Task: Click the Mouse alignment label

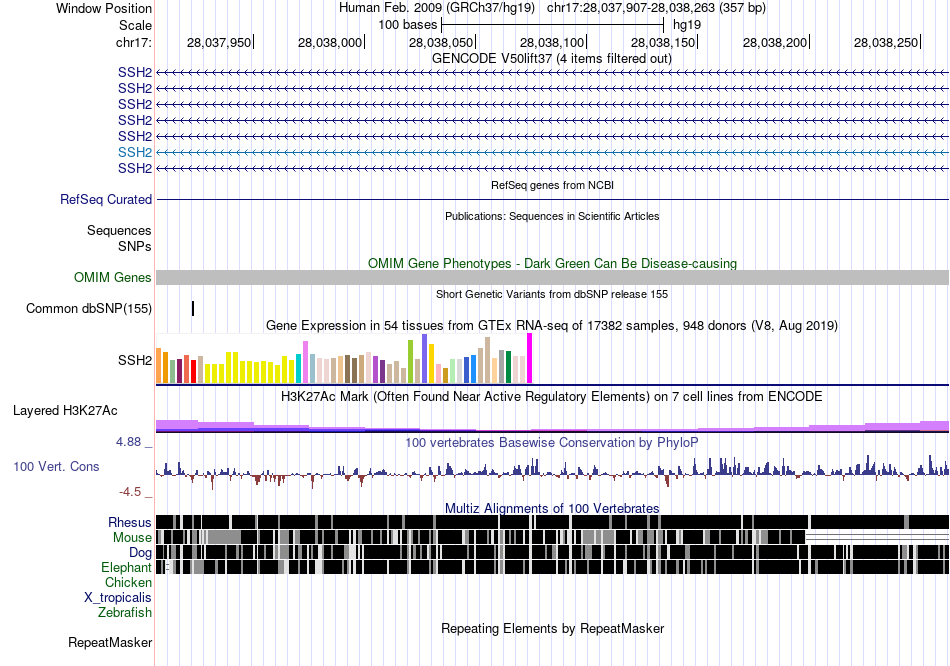Action: coord(132,538)
